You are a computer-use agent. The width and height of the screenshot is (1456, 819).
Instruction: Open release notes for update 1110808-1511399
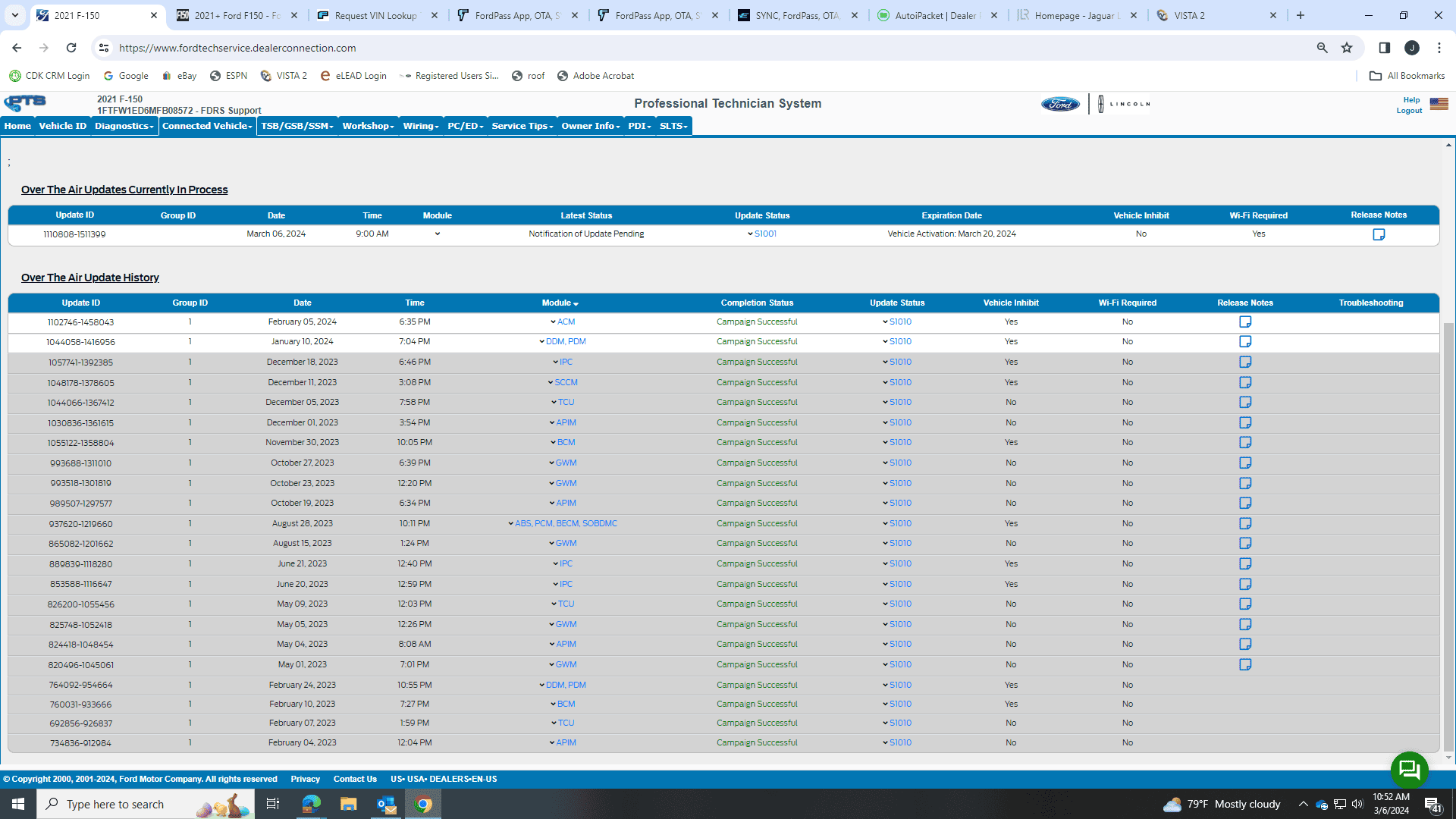[x=1379, y=234]
